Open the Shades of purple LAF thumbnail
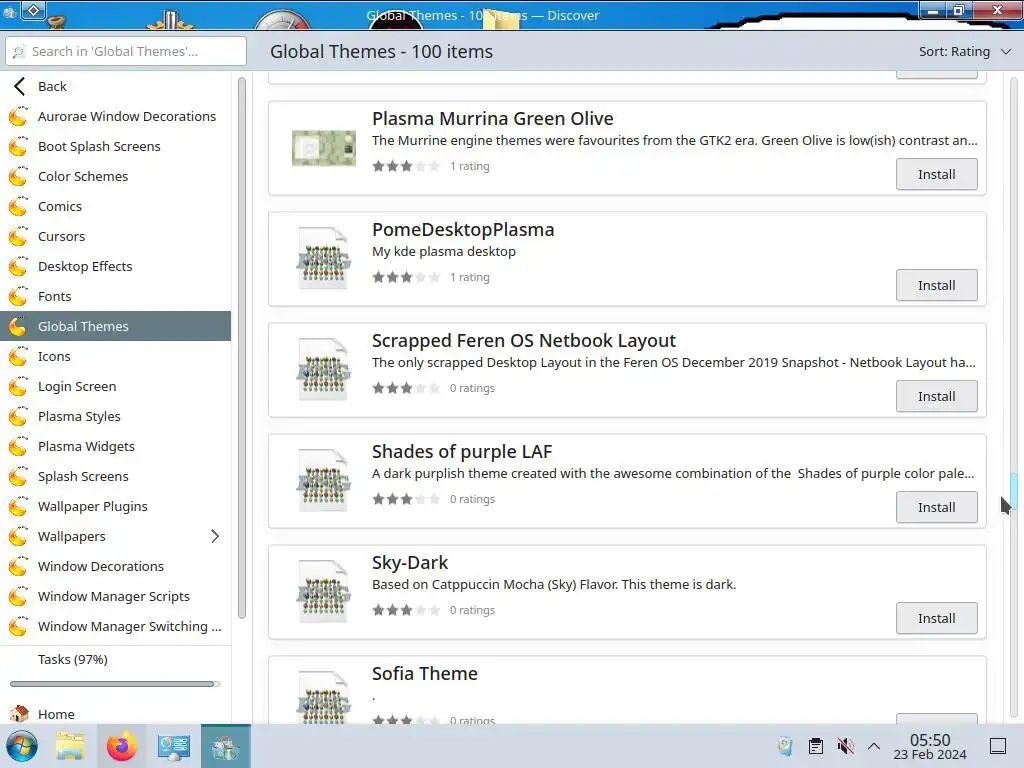Image resolution: width=1024 pixels, height=768 pixels. [324, 481]
